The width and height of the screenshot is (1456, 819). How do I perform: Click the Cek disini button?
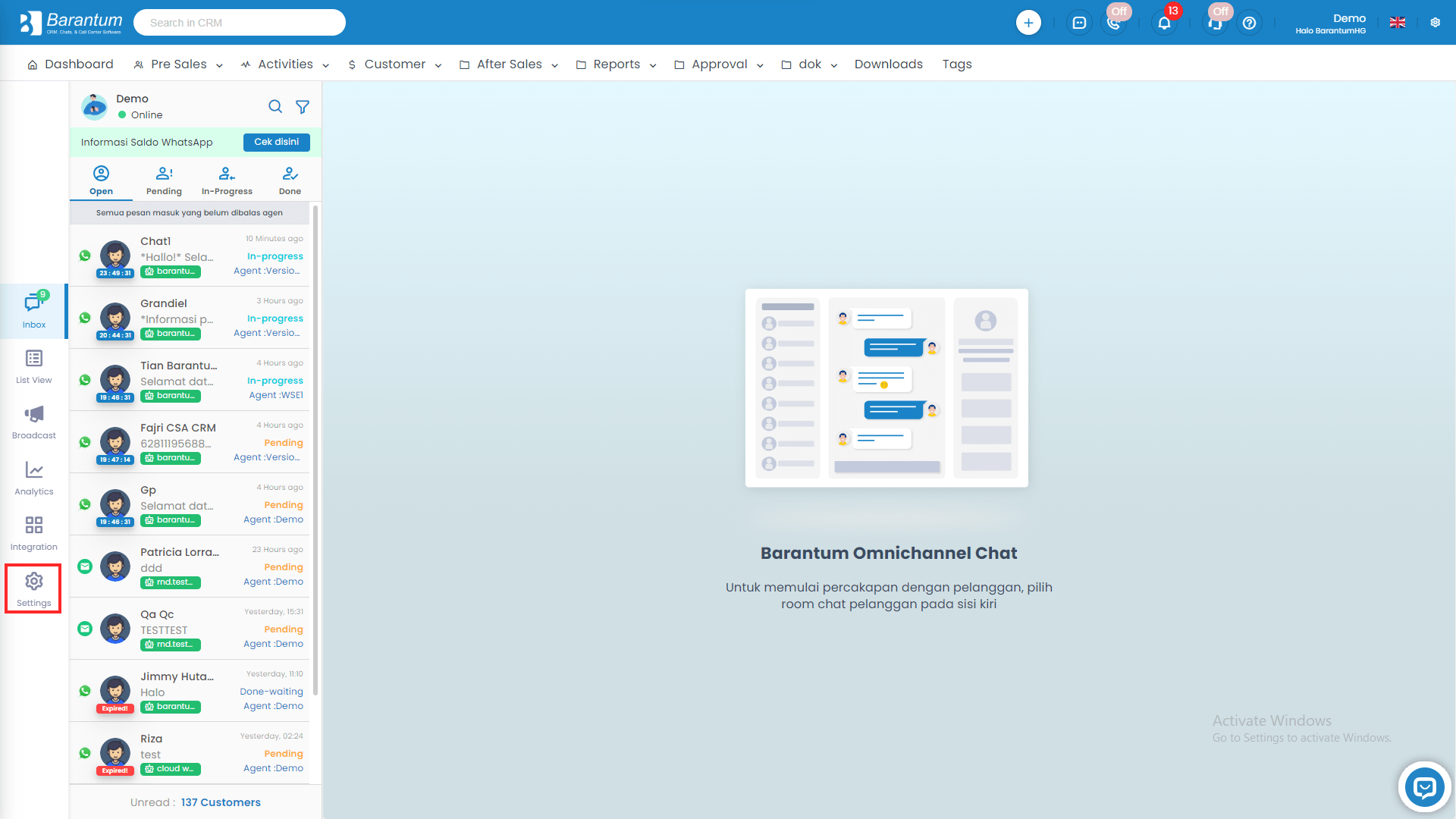coord(277,142)
